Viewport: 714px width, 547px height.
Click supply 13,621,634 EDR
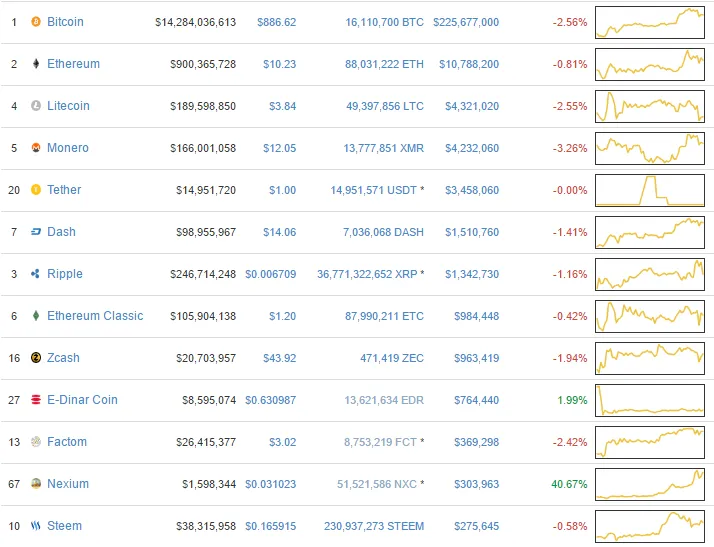click(384, 400)
